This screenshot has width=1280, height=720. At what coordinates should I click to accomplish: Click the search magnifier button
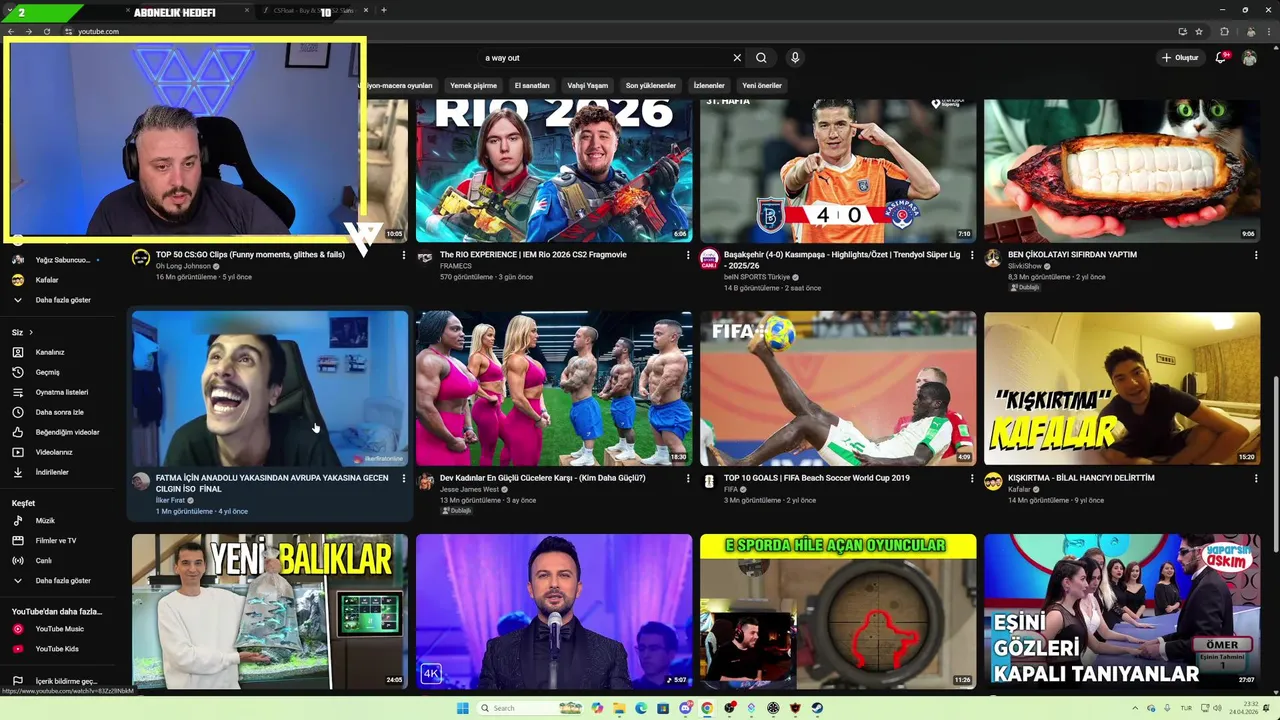coord(761,58)
